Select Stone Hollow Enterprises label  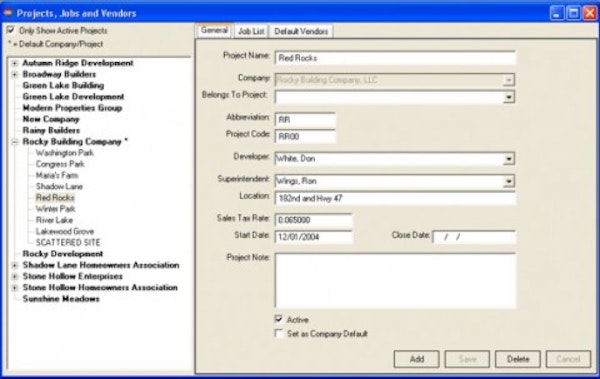coord(73,276)
